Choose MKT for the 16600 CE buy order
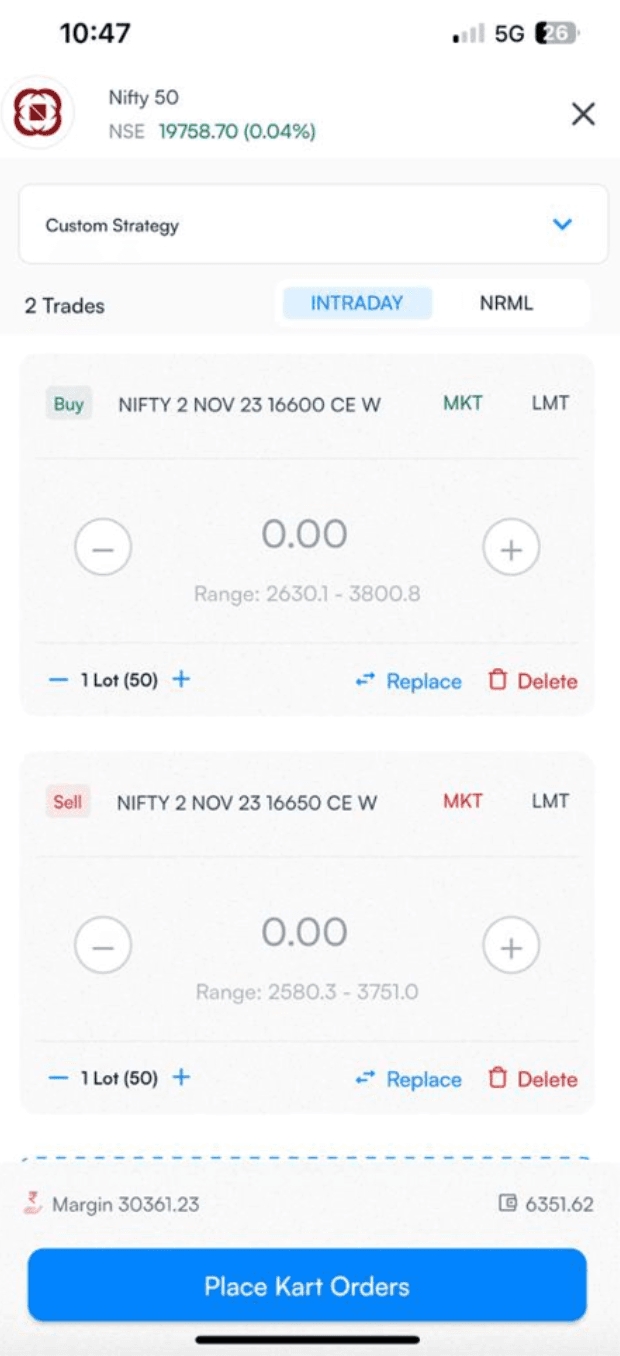 [463, 404]
